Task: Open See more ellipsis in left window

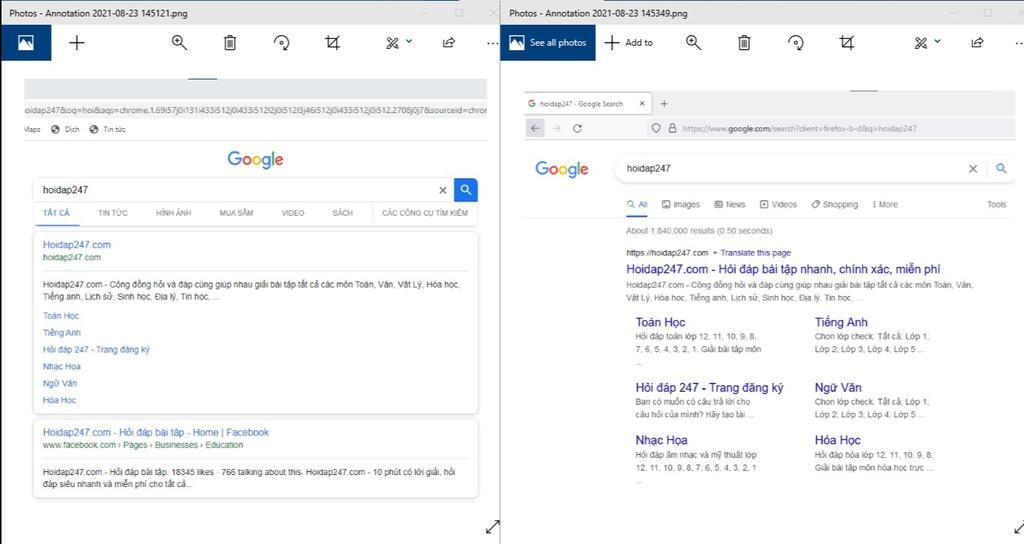Action: tap(492, 43)
